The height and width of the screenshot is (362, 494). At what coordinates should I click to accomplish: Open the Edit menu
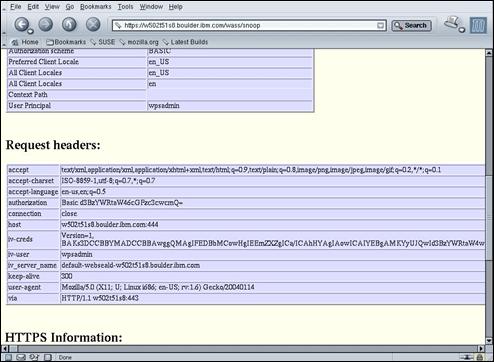(33, 7)
